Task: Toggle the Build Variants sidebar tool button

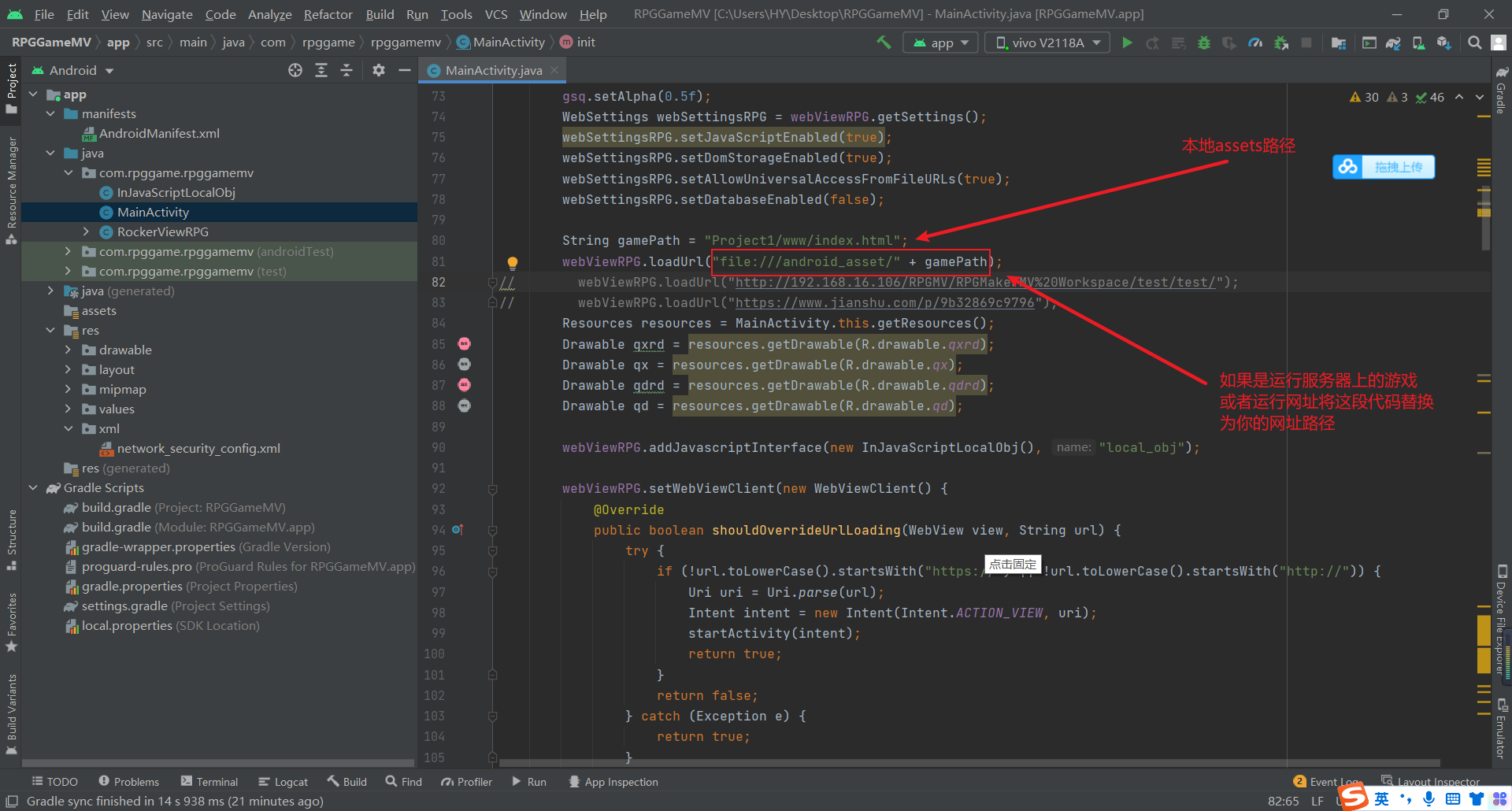Action: click(x=11, y=715)
